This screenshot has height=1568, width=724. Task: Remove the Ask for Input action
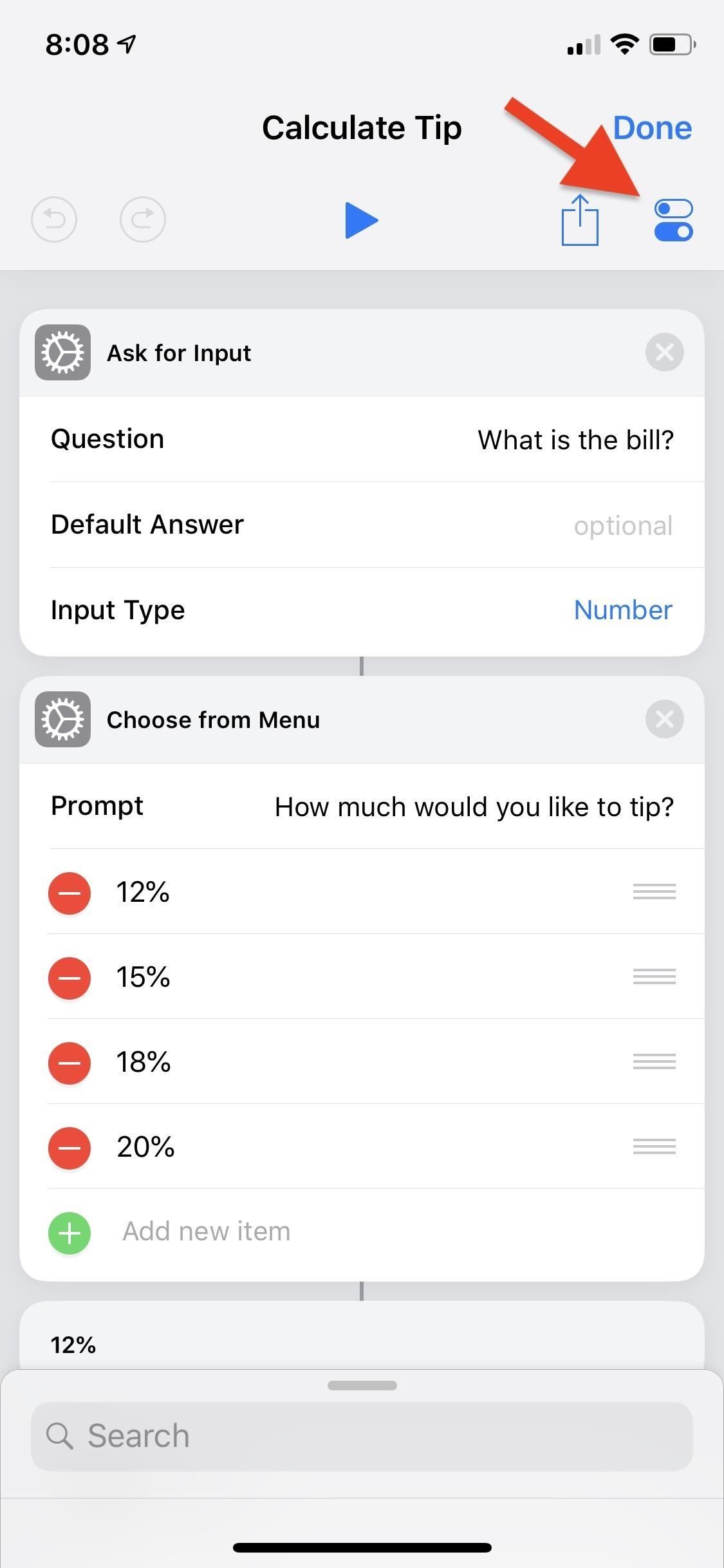[x=664, y=353]
